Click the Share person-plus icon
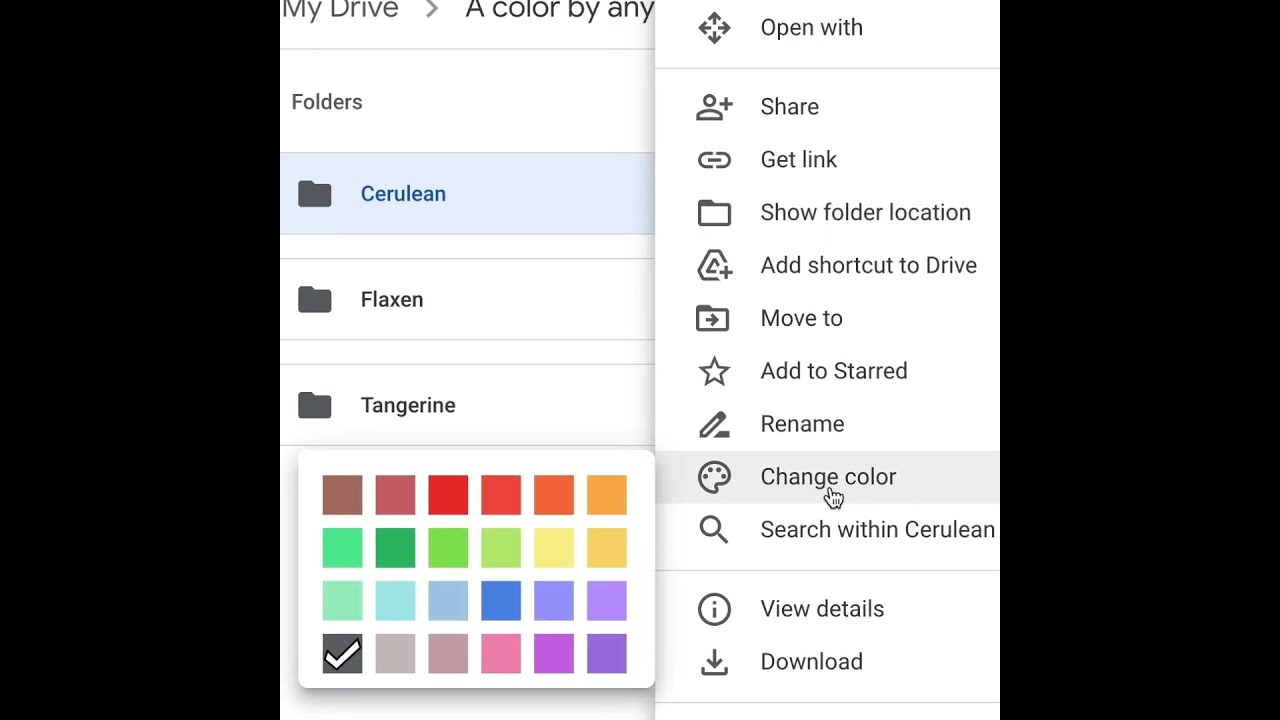1280x720 pixels. coord(714,107)
